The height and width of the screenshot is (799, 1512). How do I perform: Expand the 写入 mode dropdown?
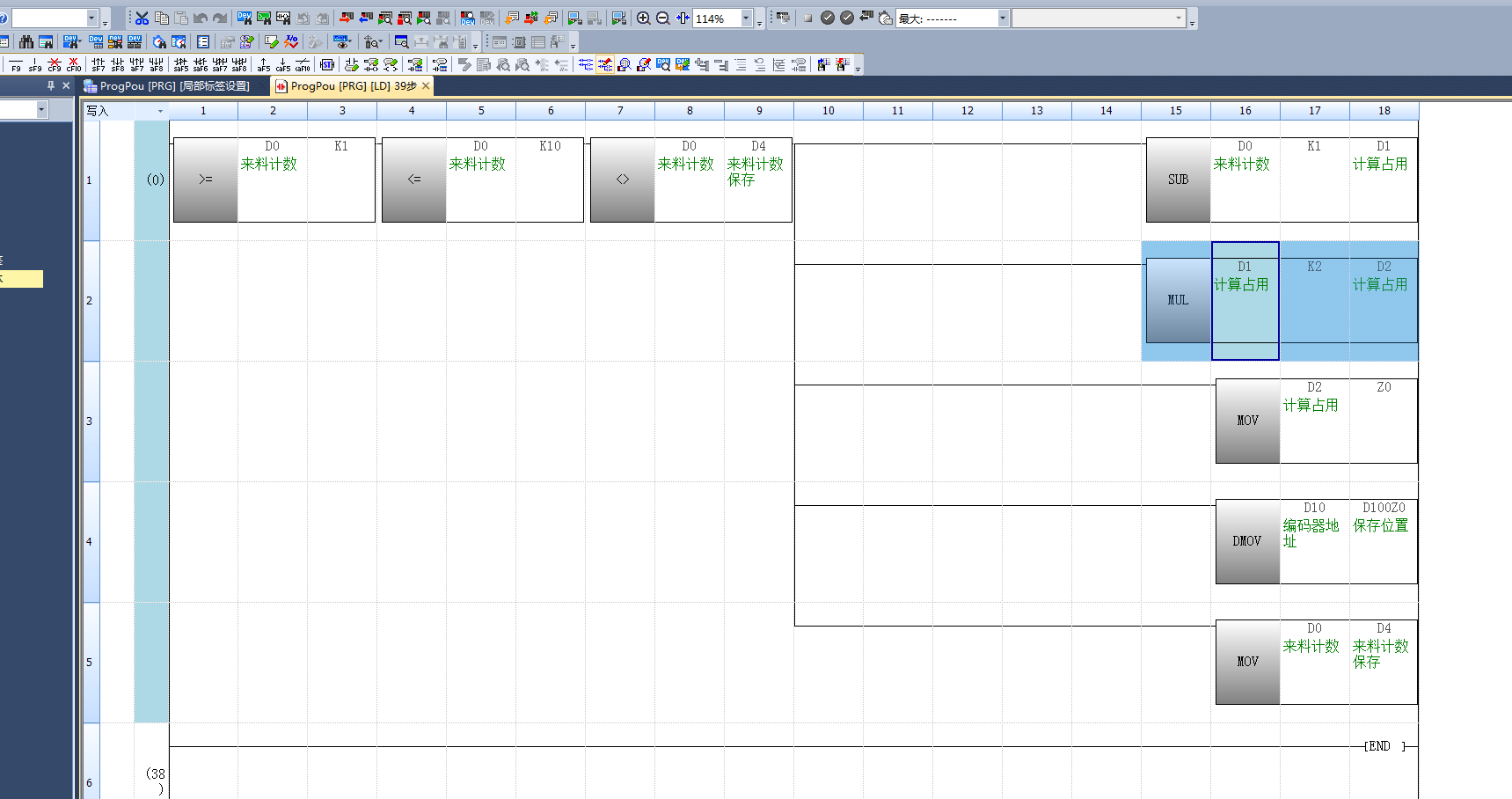[x=160, y=111]
